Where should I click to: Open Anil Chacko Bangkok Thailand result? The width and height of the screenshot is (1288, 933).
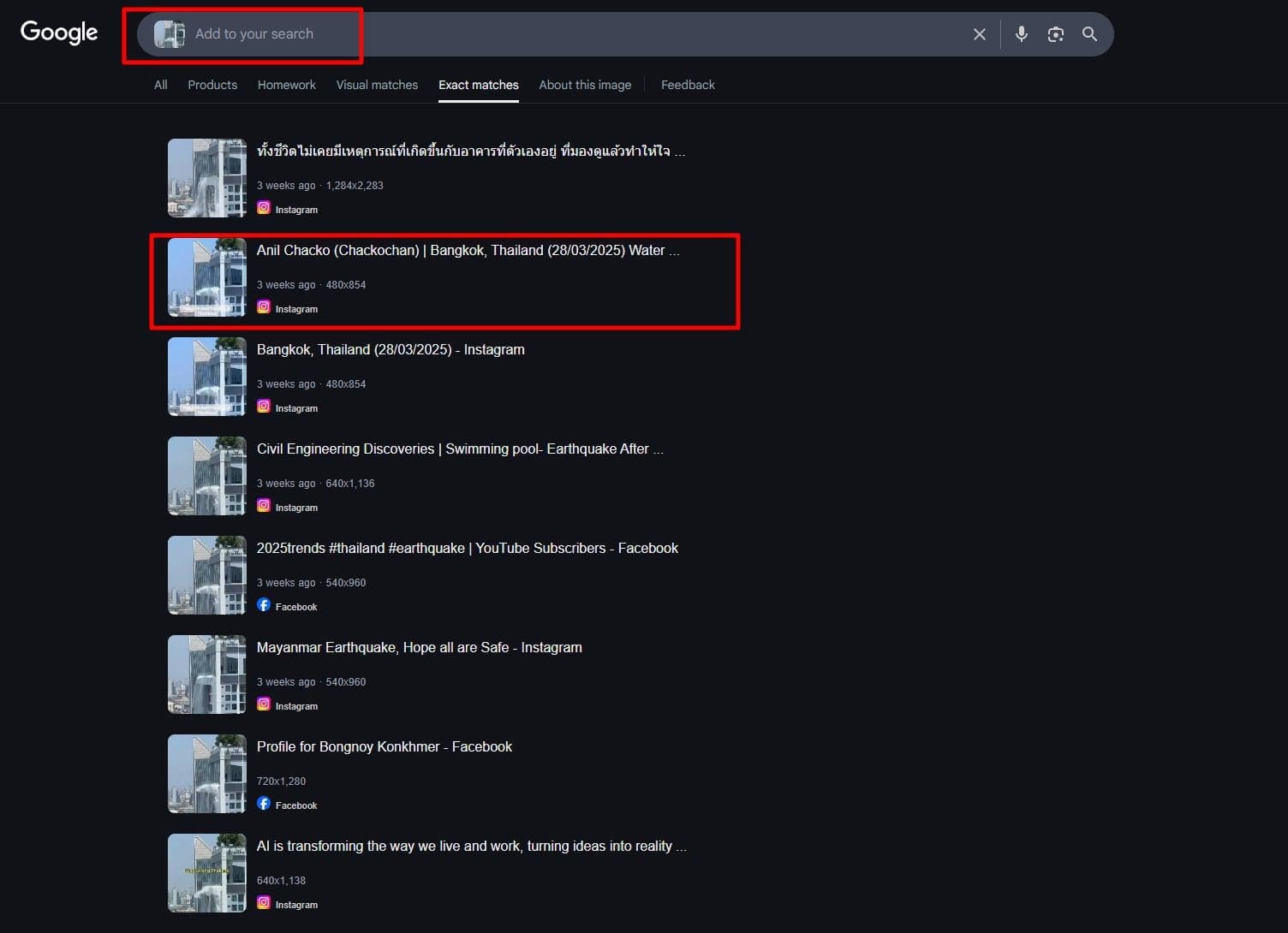pos(468,251)
